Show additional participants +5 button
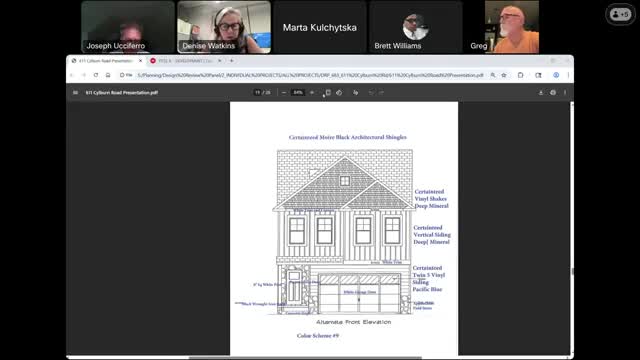Viewport: 640px width, 360px height. click(620, 15)
